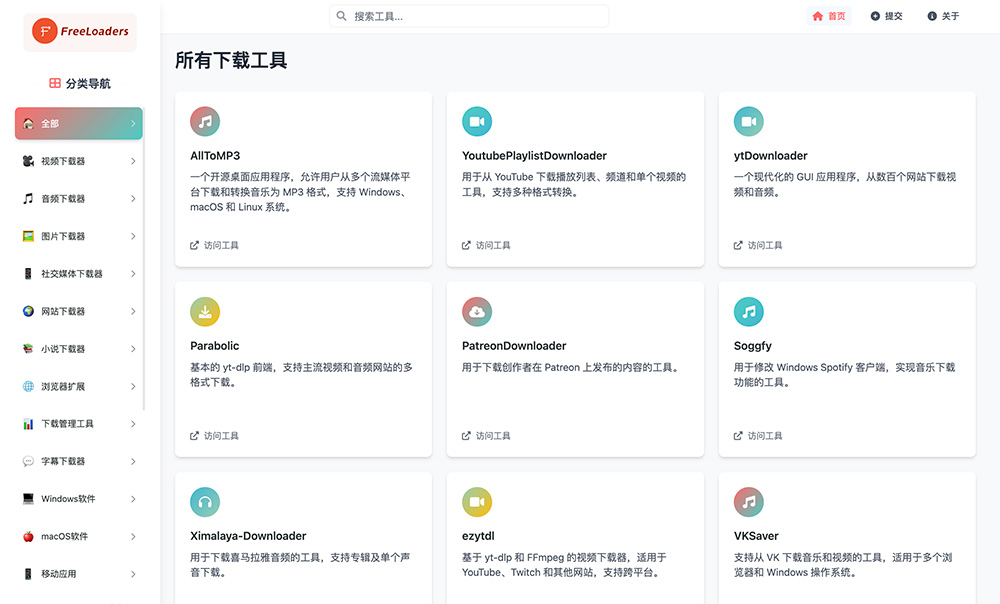Open 访问工具 link for YoutubePlaylistDownloader
The width and height of the screenshot is (1000, 604).
pyautogui.click(x=486, y=245)
